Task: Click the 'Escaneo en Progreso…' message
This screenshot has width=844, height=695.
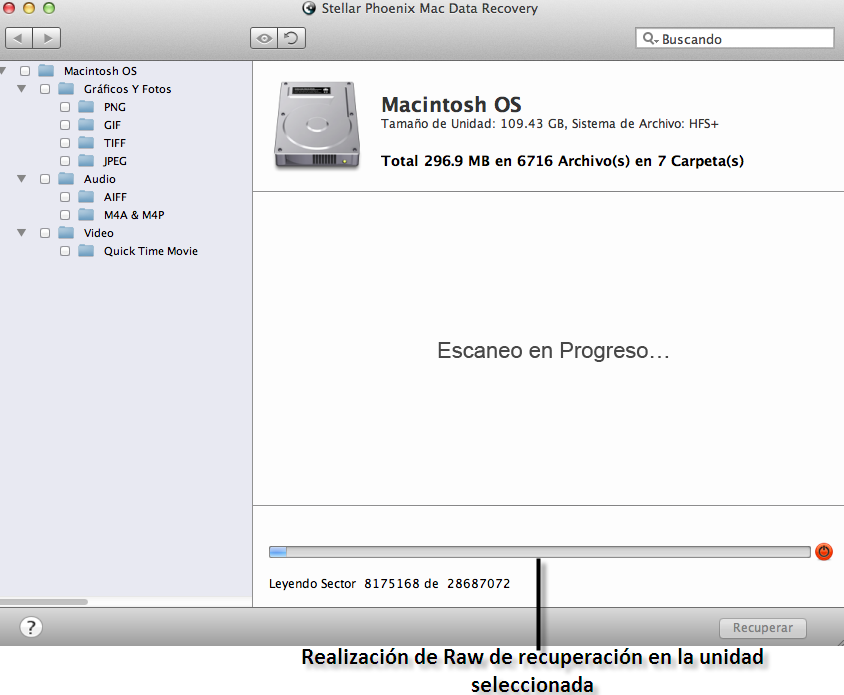Action: click(553, 350)
